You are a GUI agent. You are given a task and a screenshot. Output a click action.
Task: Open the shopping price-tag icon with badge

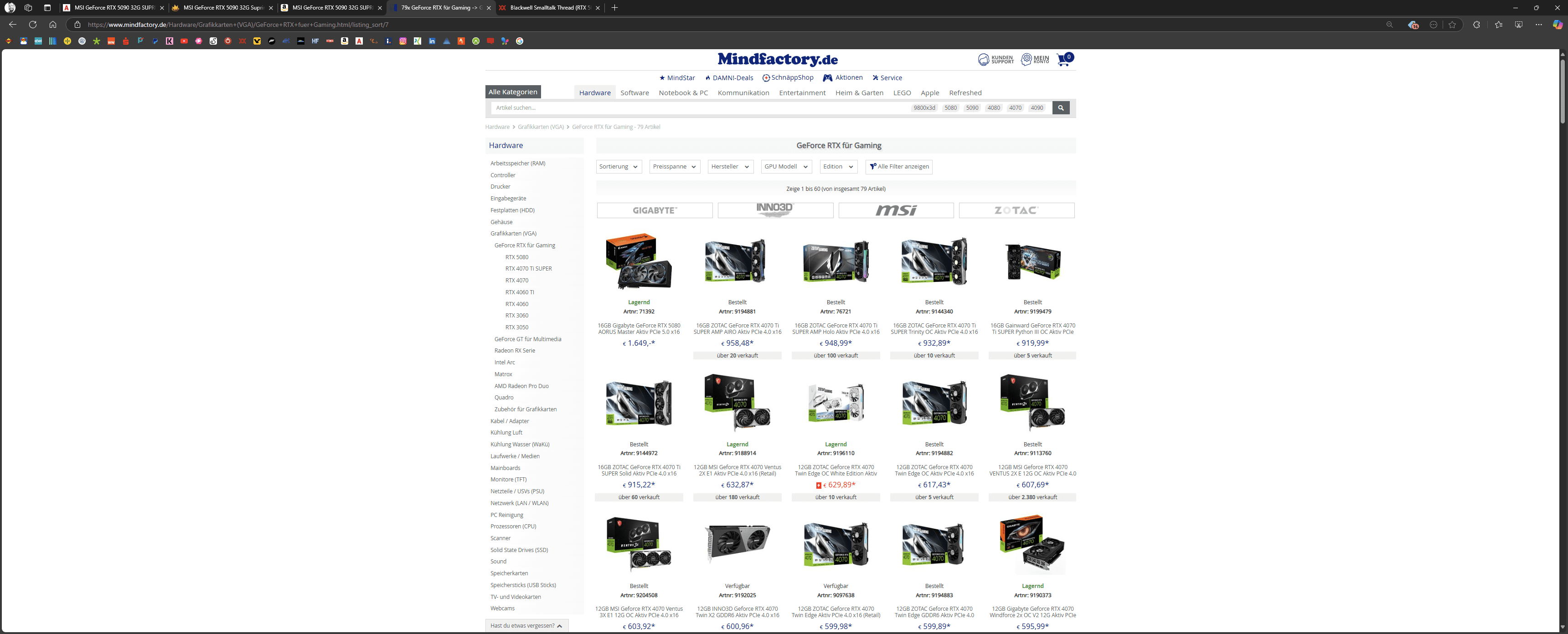tap(1413, 24)
